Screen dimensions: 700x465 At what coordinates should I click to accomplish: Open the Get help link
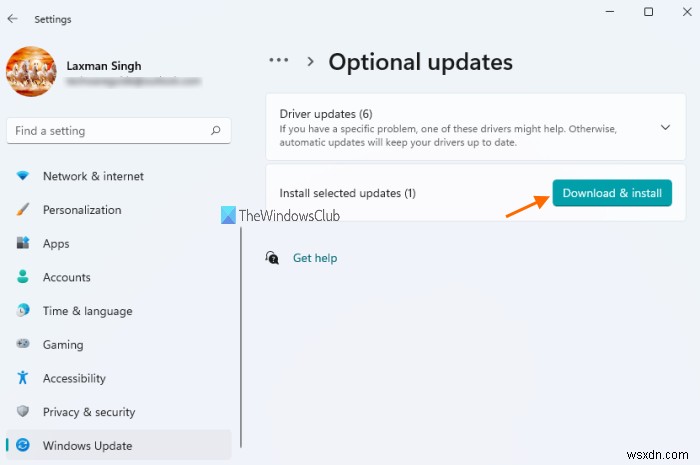314,258
